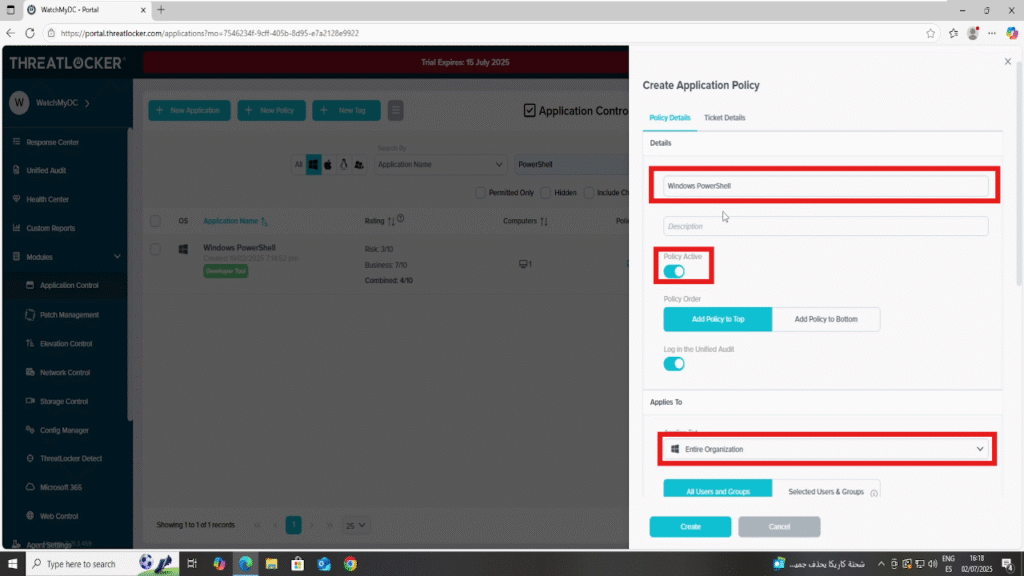This screenshot has height=576, width=1024.
Task: Open Unified Audit in the sidebar
Action: 46,170
